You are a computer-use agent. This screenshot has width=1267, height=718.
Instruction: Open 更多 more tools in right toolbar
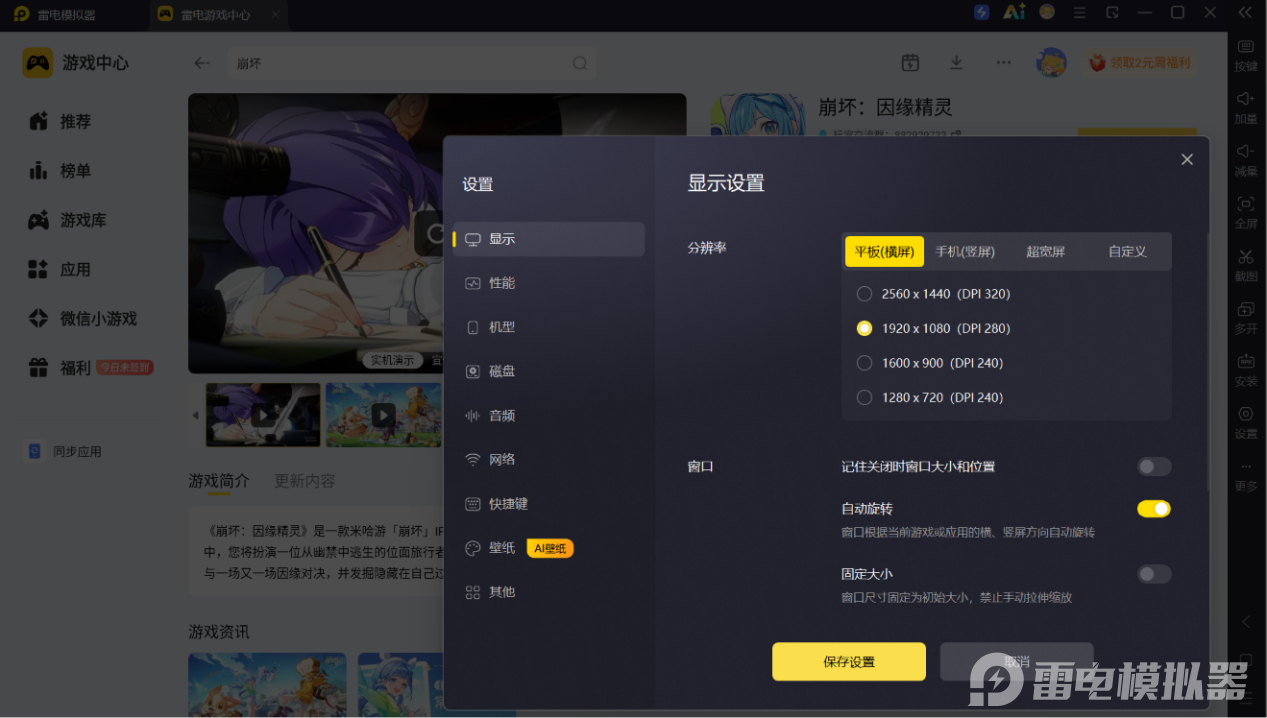click(x=1246, y=475)
